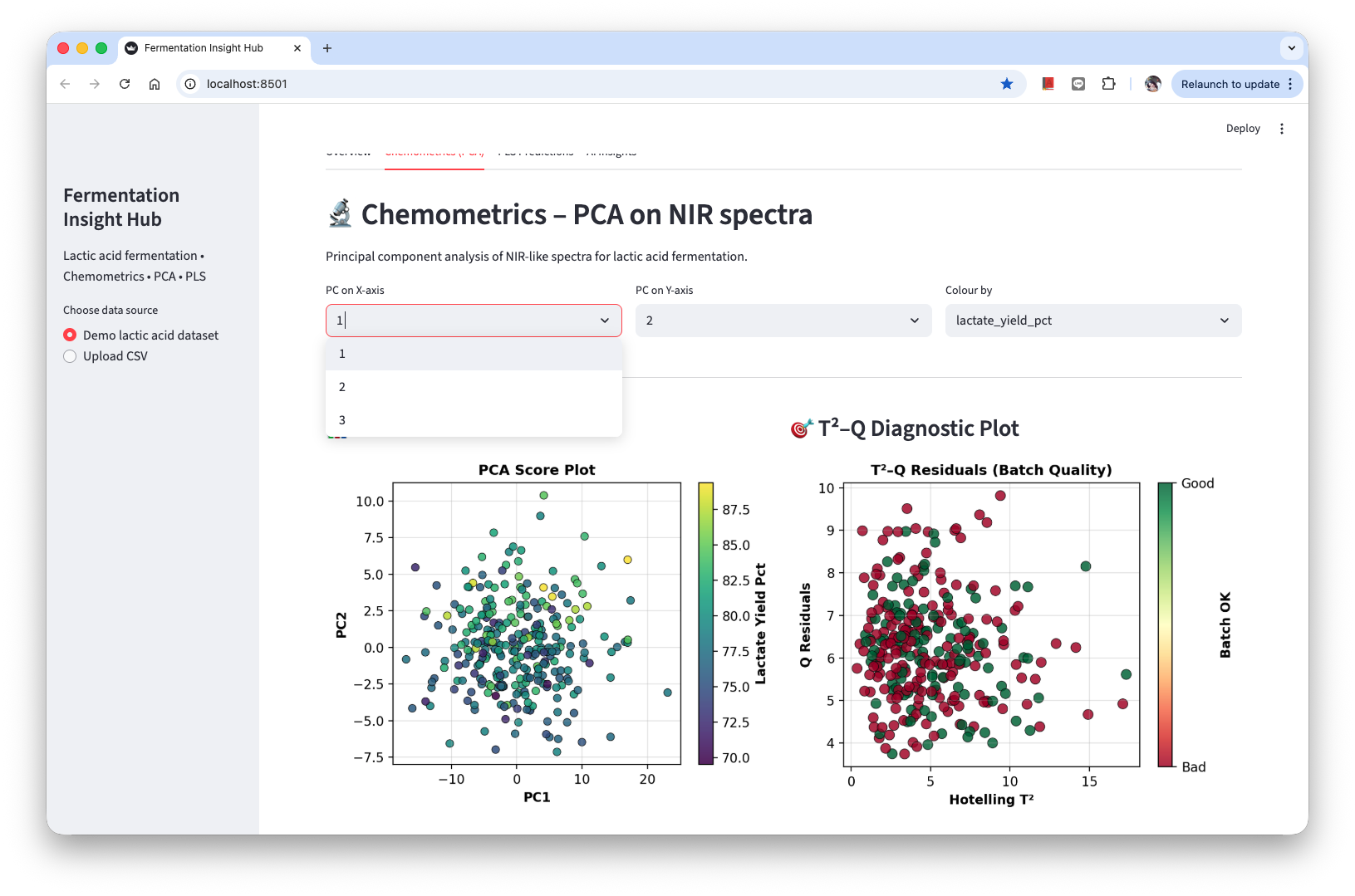The height and width of the screenshot is (896, 1355).
Task: Open the Extensions puzzle menu
Action: pos(1108,84)
